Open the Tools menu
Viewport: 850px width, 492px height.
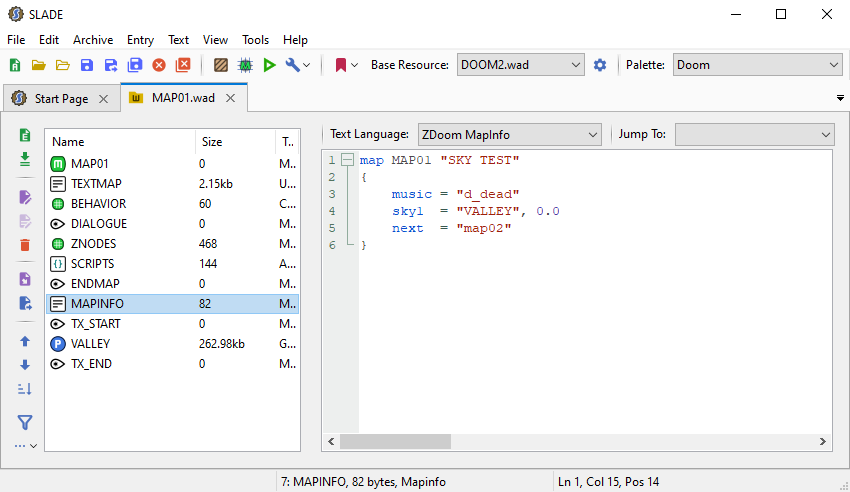(255, 40)
